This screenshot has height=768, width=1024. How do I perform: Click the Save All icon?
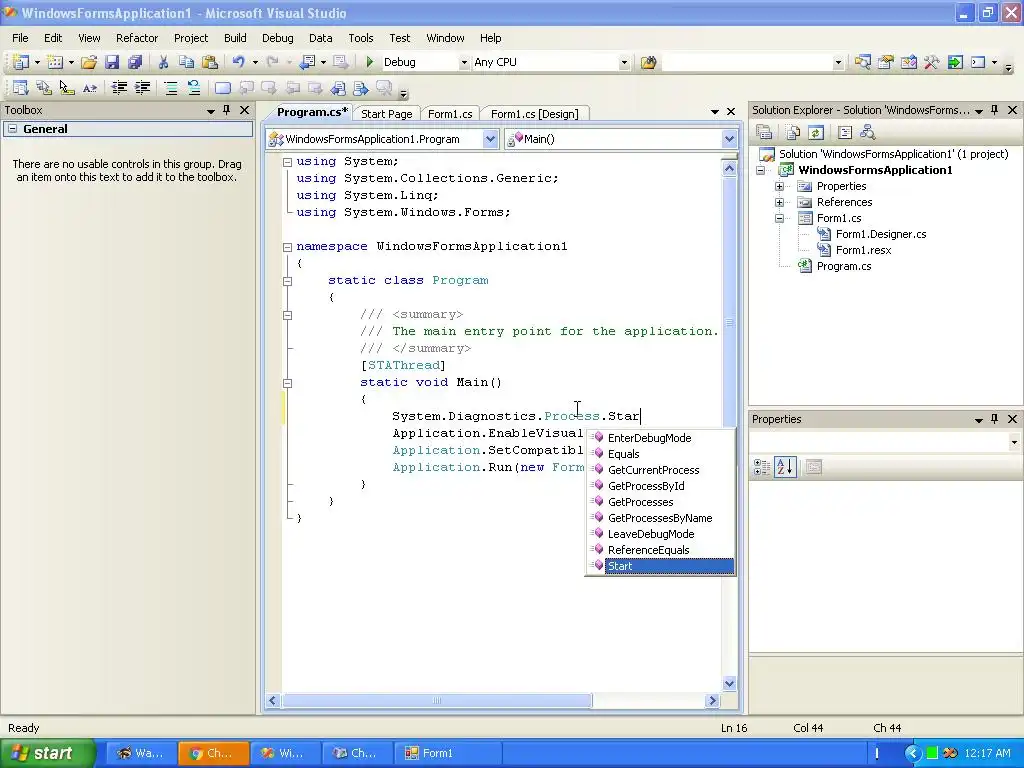[135, 62]
